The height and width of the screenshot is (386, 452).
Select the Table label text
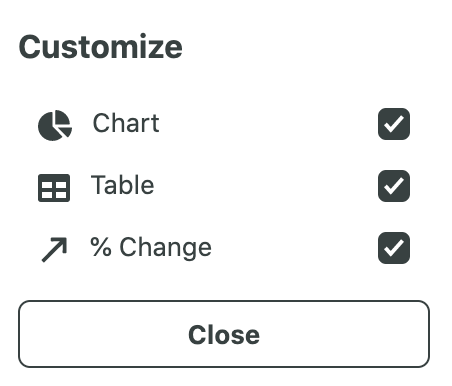pos(122,185)
